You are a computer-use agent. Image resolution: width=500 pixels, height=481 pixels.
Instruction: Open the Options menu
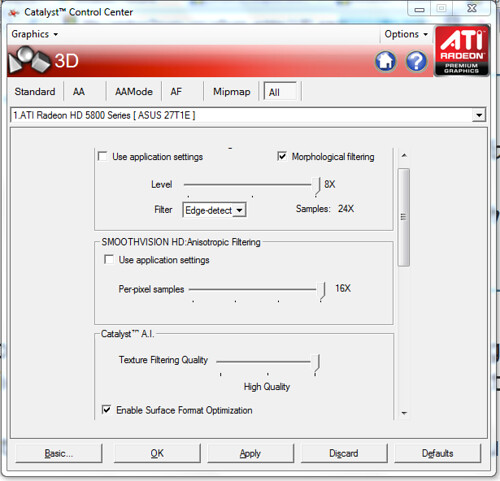tap(406, 34)
